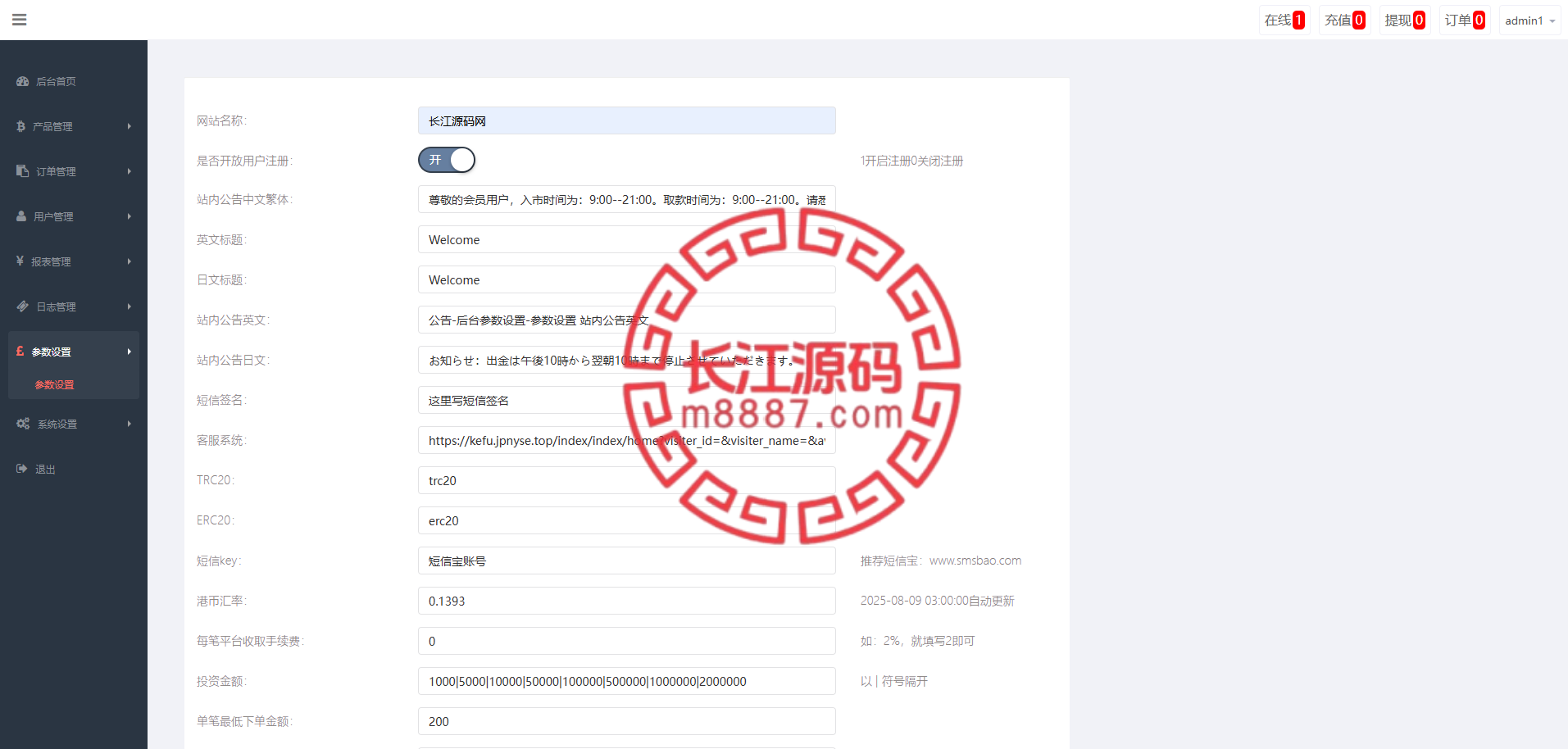Click the 充值 recharge counter button

click(x=1344, y=20)
